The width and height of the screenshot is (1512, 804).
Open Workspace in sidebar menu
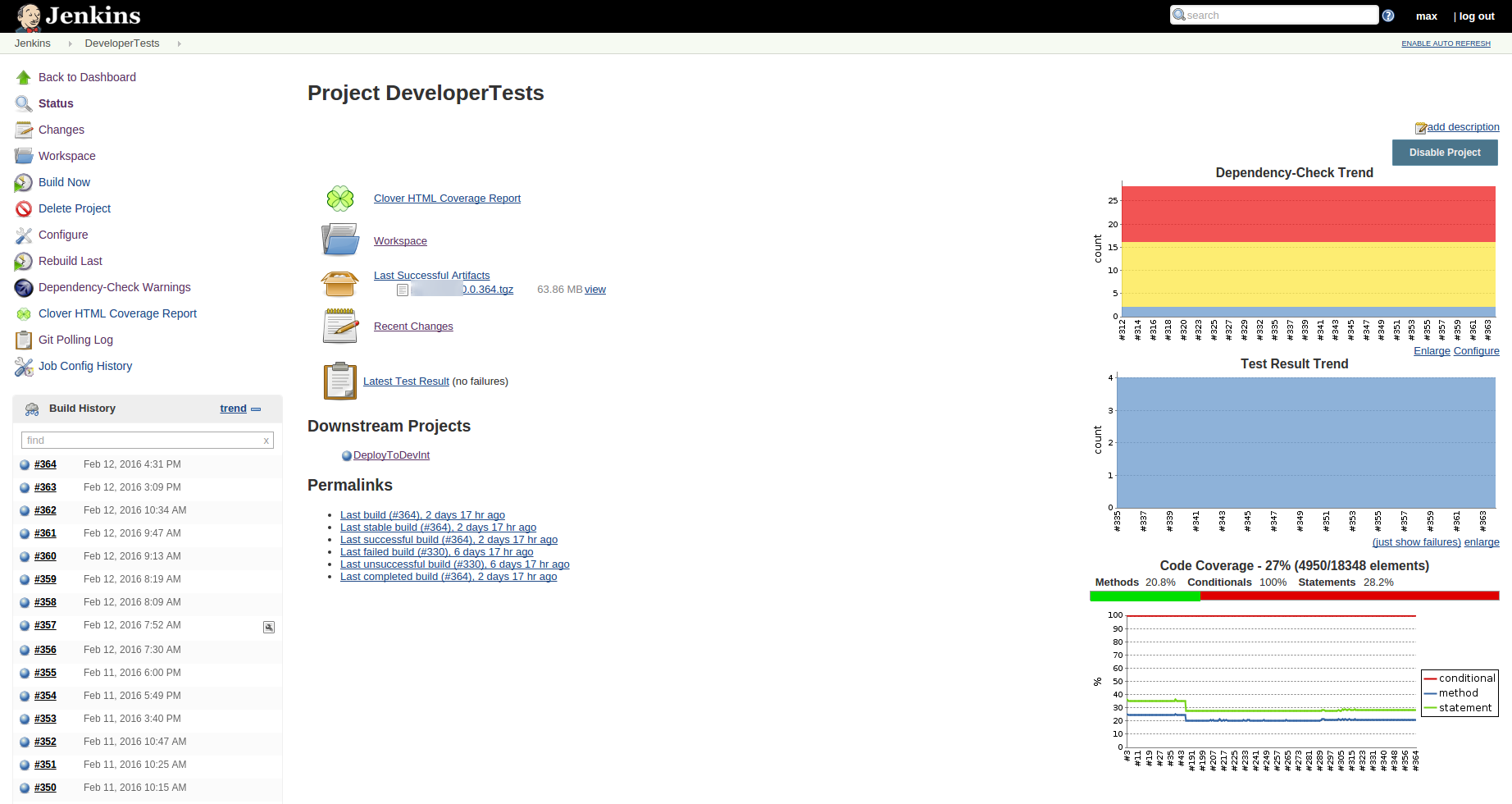(67, 156)
